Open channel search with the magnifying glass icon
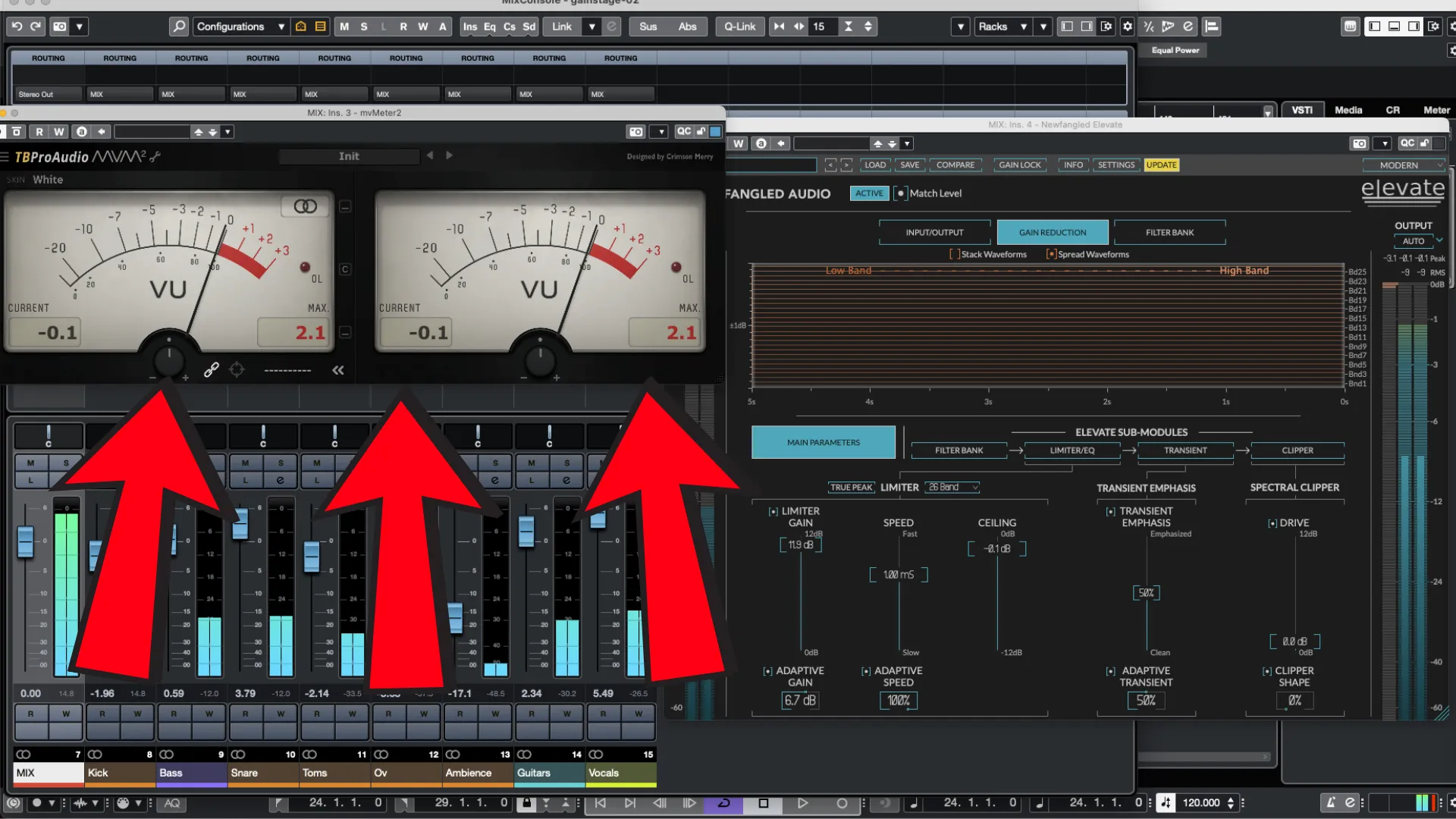This screenshot has height=819, width=1456. pyautogui.click(x=179, y=27)
